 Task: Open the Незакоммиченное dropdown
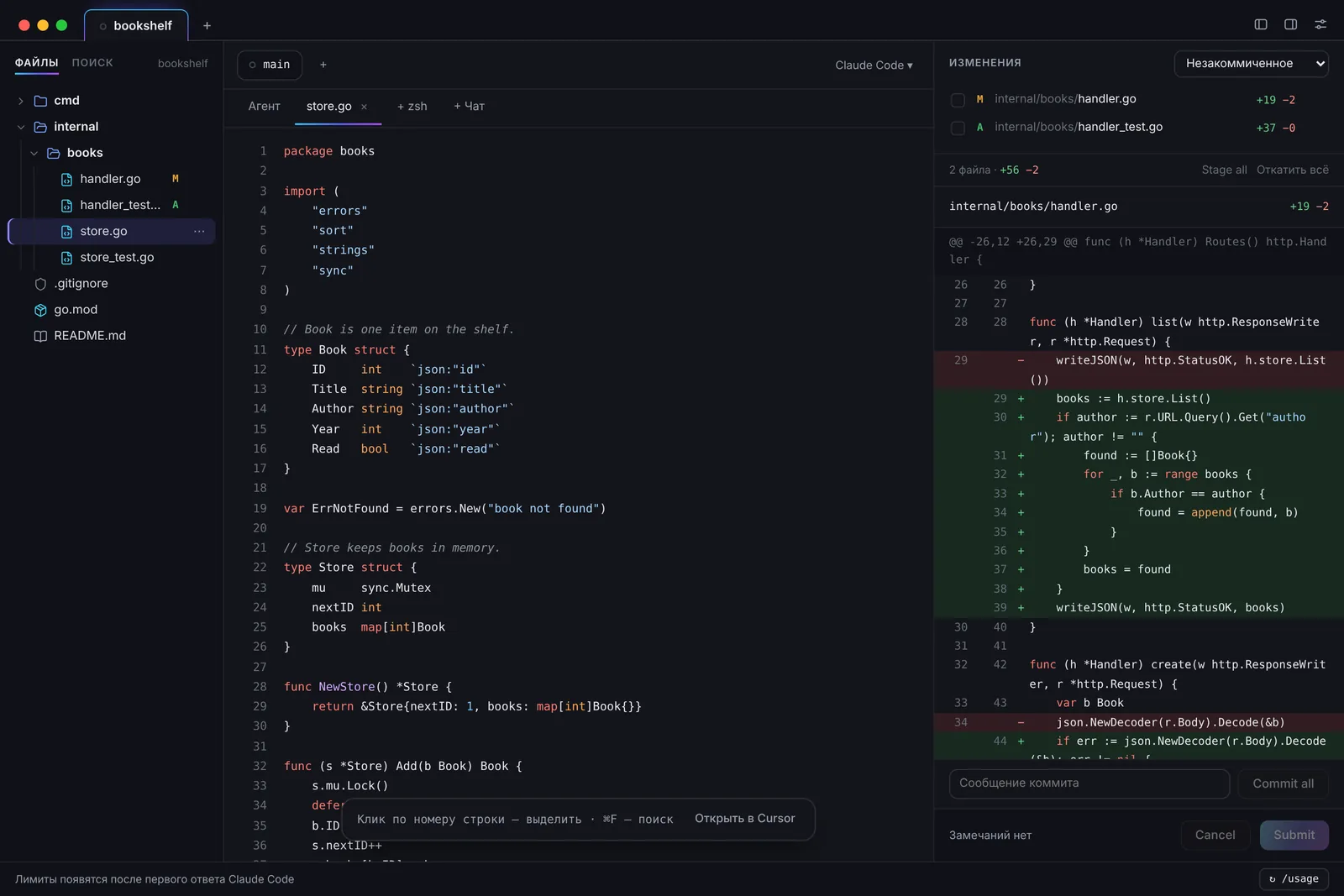point(1251,64)
